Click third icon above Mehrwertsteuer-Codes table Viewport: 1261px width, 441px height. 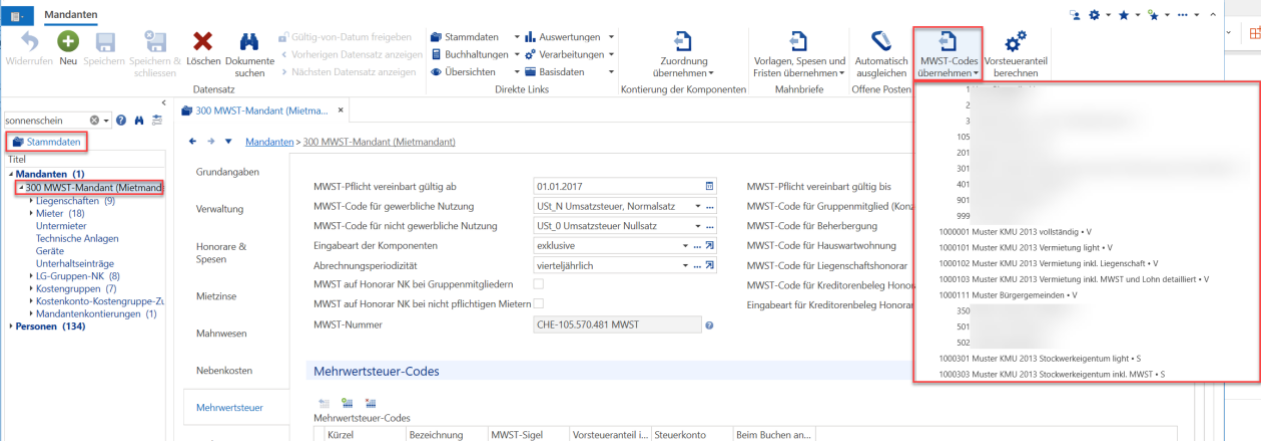370,402
